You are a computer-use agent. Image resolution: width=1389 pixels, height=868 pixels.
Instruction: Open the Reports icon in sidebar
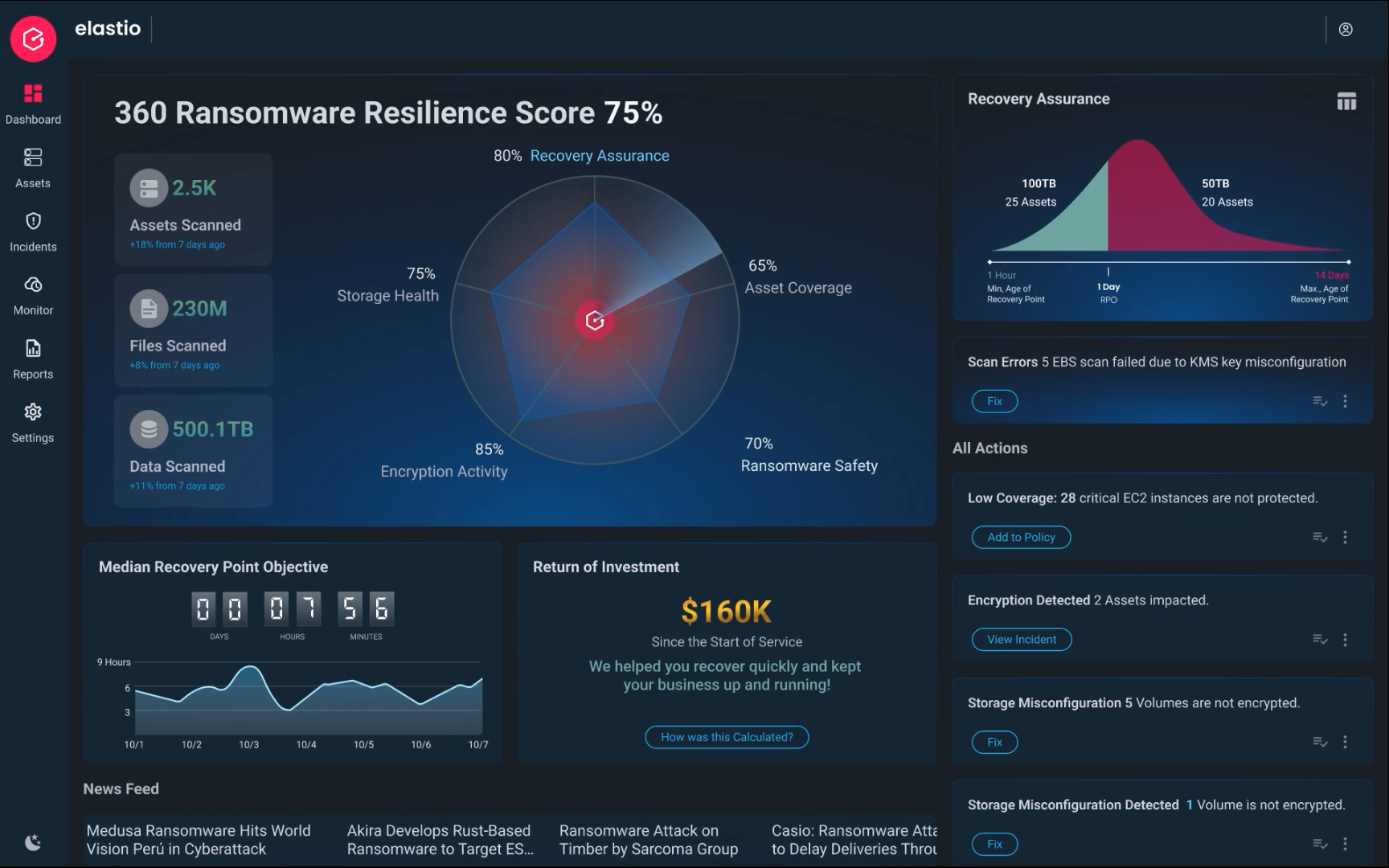tap(33, 349)
